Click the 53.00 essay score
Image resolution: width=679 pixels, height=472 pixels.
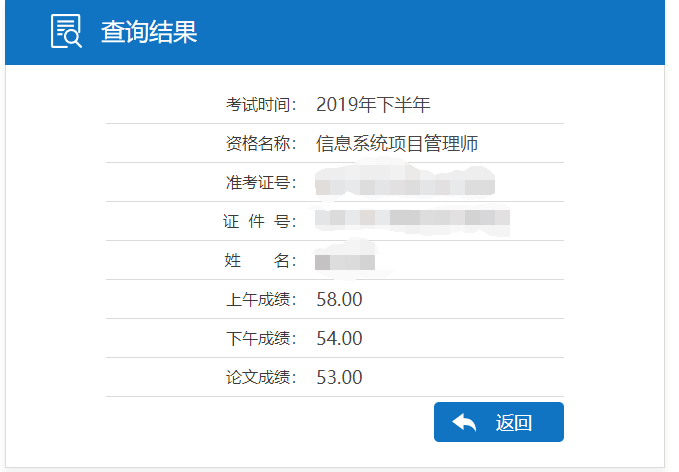tap(339, 377)
